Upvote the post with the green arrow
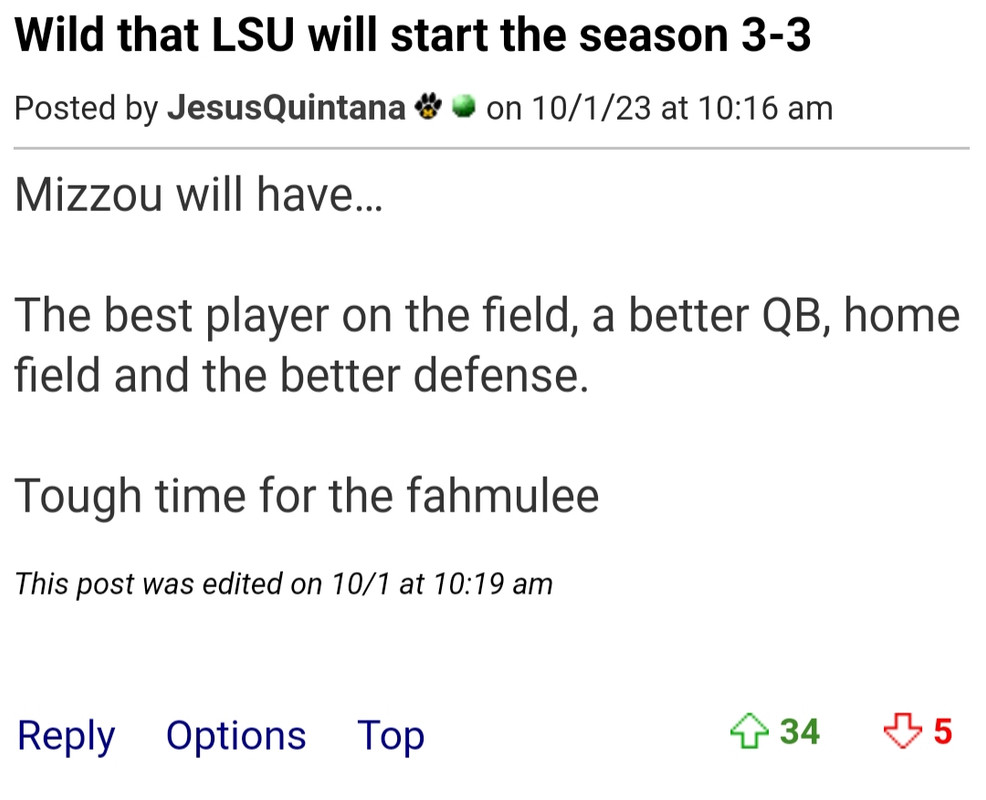 click(x=749, y=731)
